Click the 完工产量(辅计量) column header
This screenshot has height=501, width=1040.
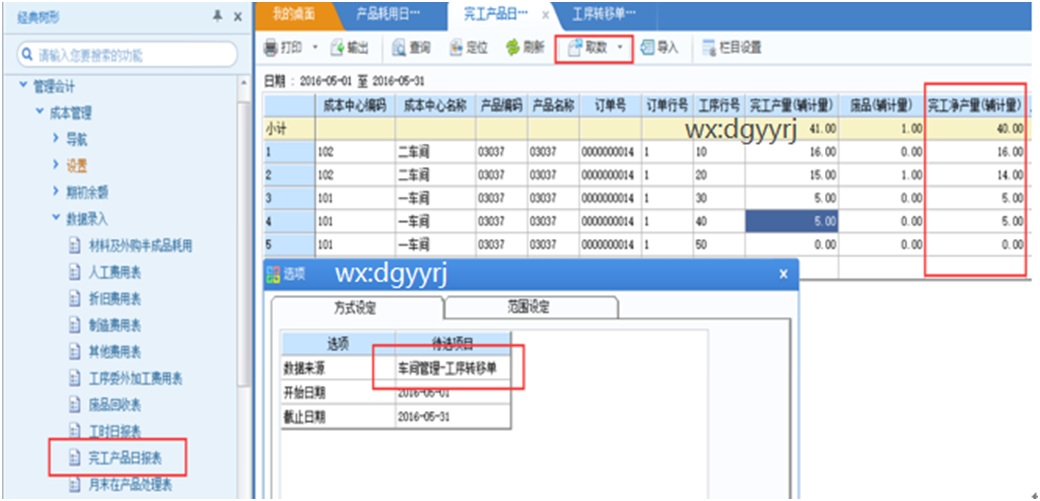point(791,106)
